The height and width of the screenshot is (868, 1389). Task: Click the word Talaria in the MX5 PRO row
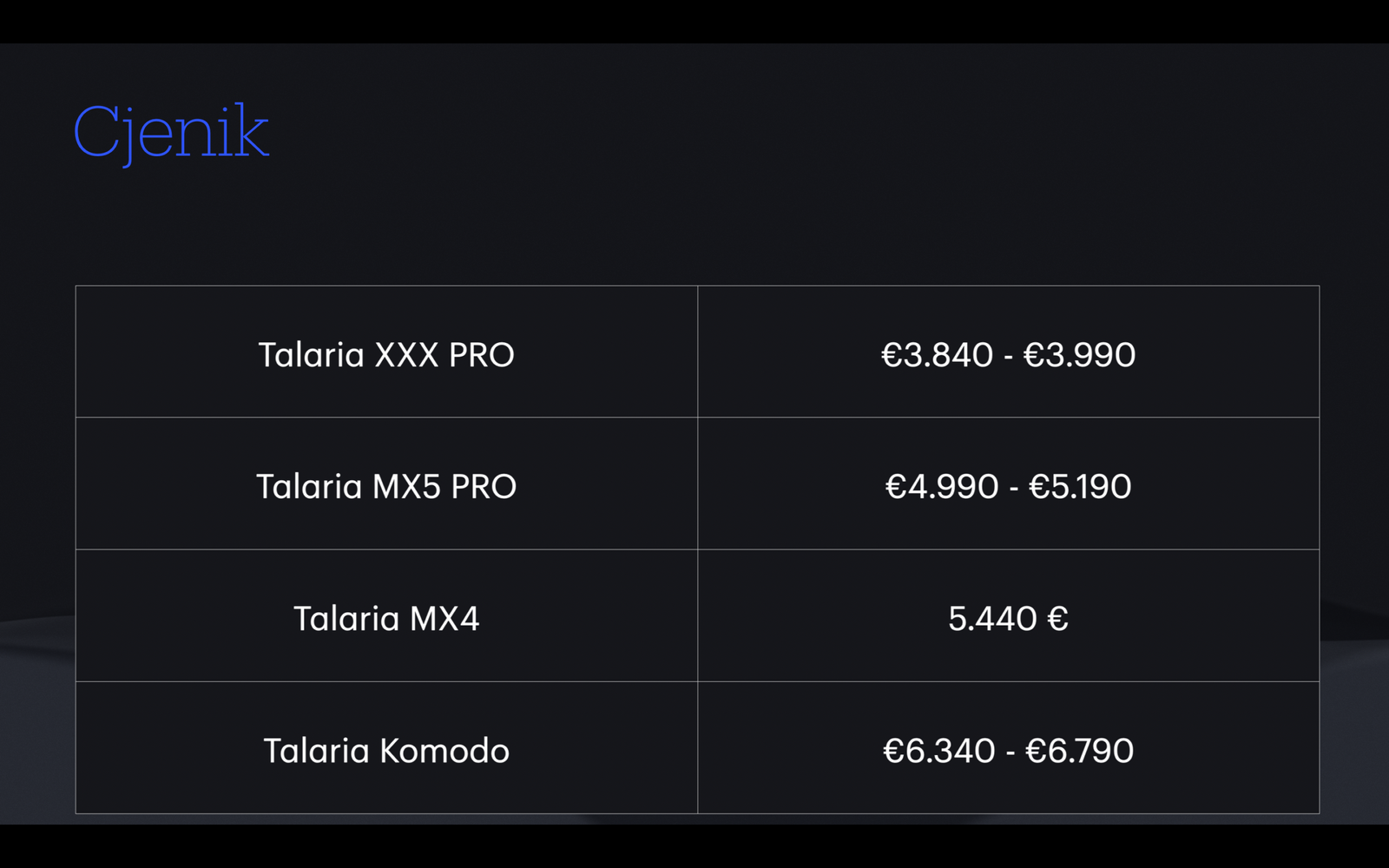coord(309,487)
